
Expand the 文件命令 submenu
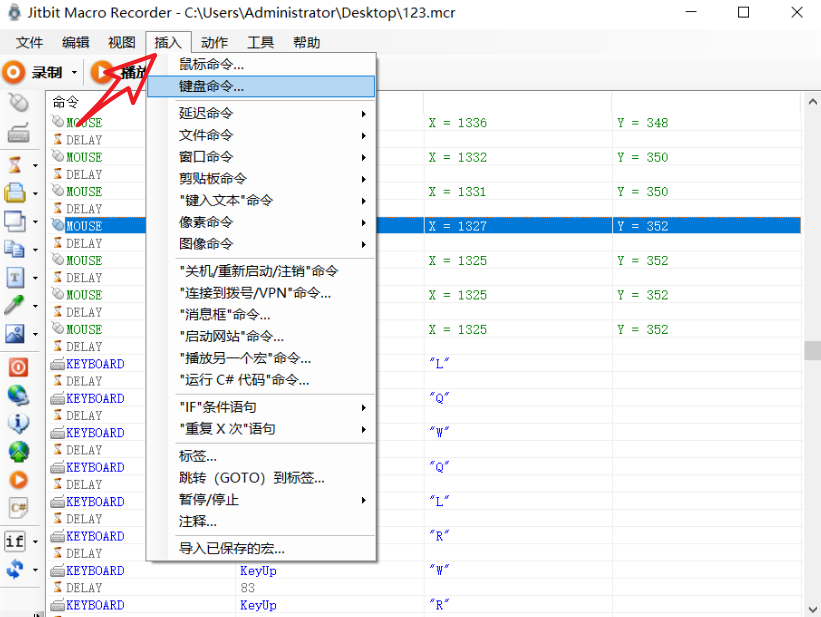(x=261, y=135)
